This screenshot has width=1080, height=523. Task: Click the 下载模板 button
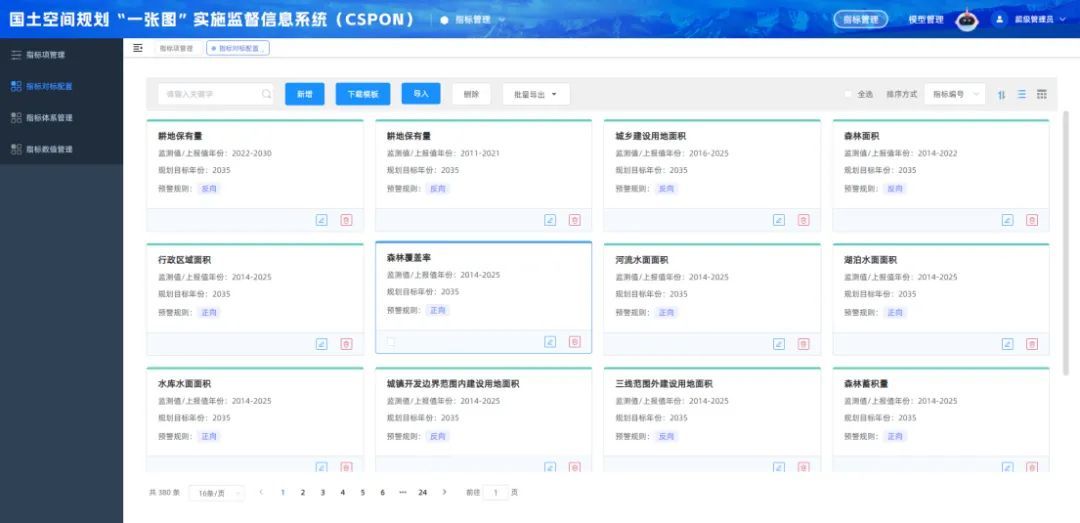click(x=362, y=94)
